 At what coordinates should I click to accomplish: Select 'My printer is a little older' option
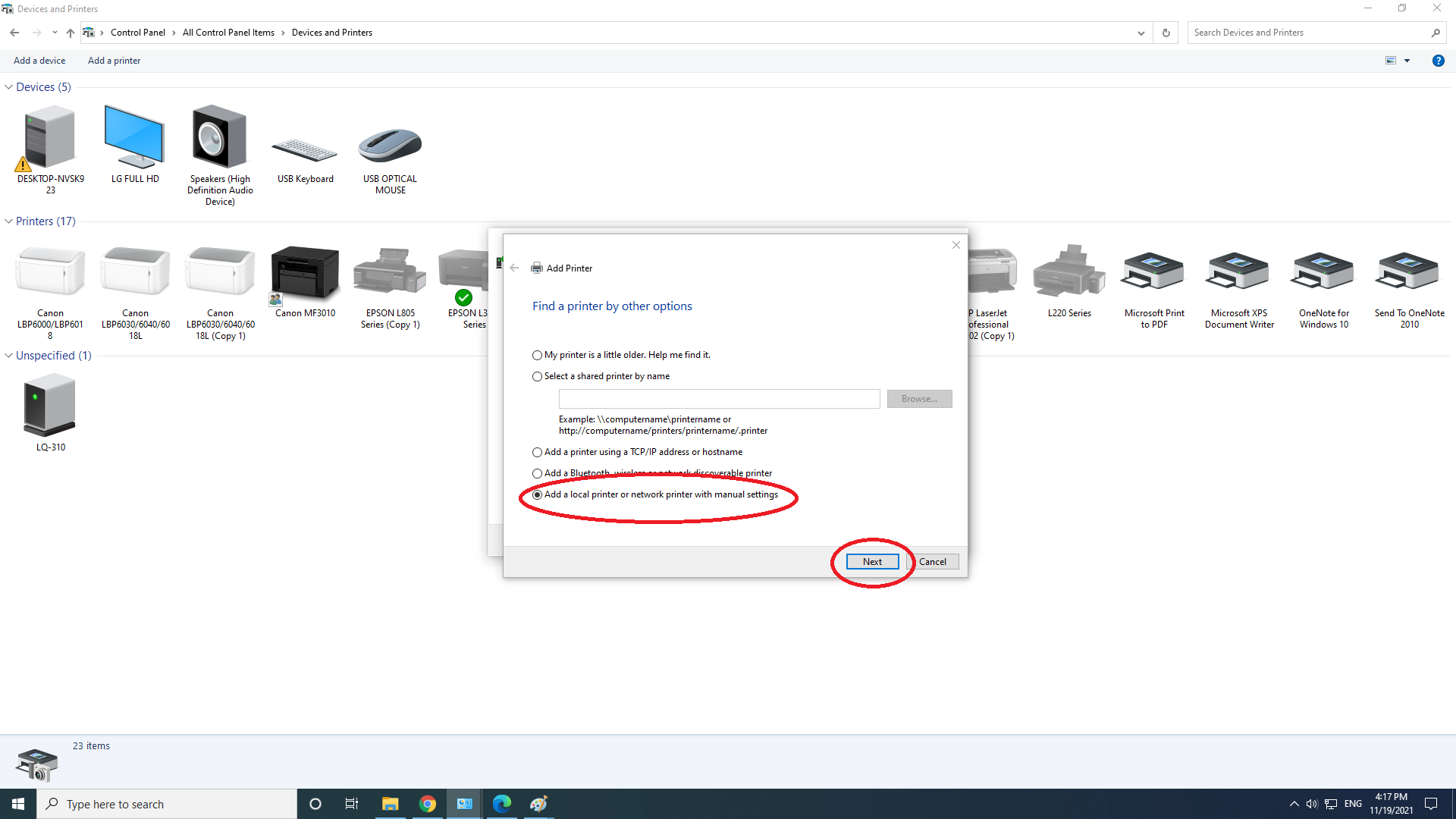538,355
